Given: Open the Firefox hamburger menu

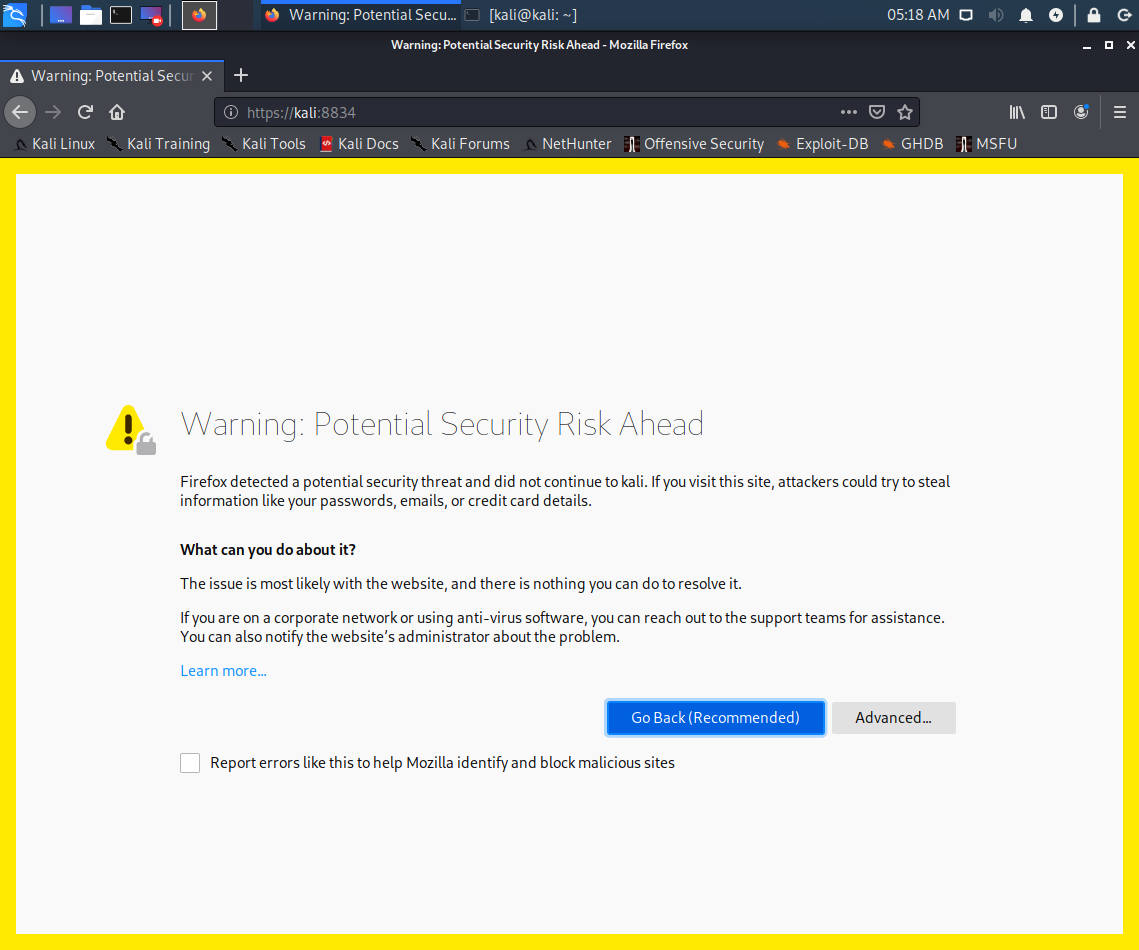Looking at the screenshot, I should 1119,112.
